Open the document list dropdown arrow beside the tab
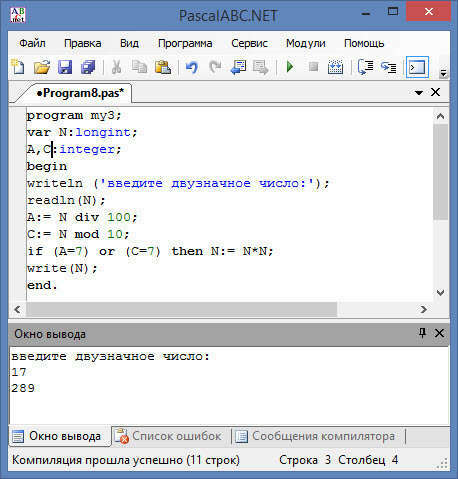Screen dimensions: 458x479 tap(419, 93)
